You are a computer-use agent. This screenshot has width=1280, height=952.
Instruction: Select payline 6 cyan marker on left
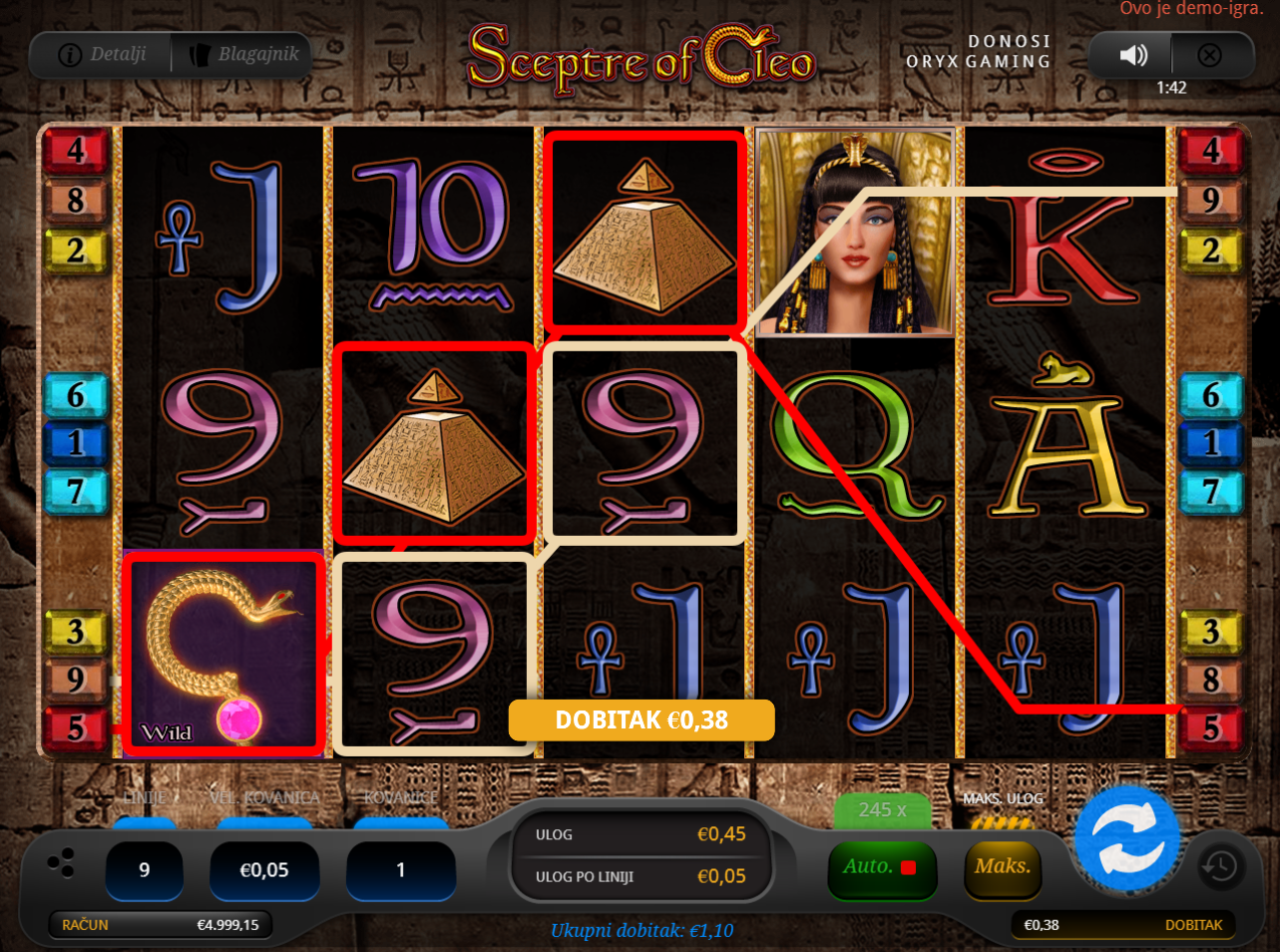tap(76, 395)
